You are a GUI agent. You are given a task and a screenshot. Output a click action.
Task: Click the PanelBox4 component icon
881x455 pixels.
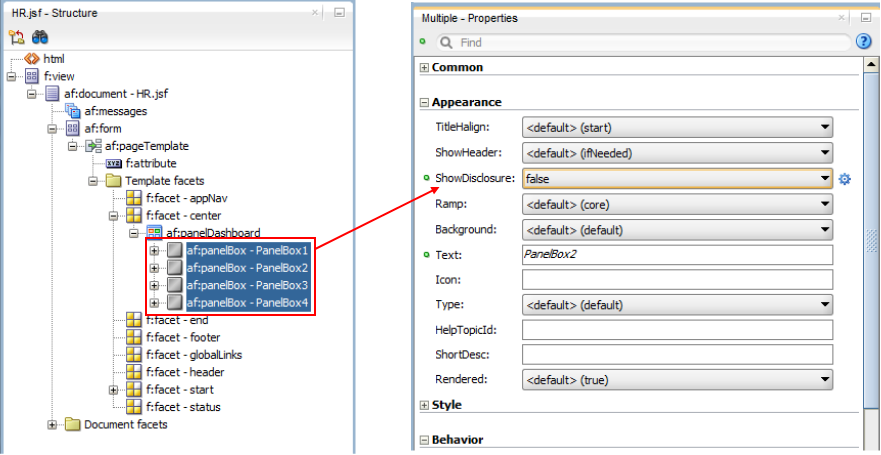point(175,303)
